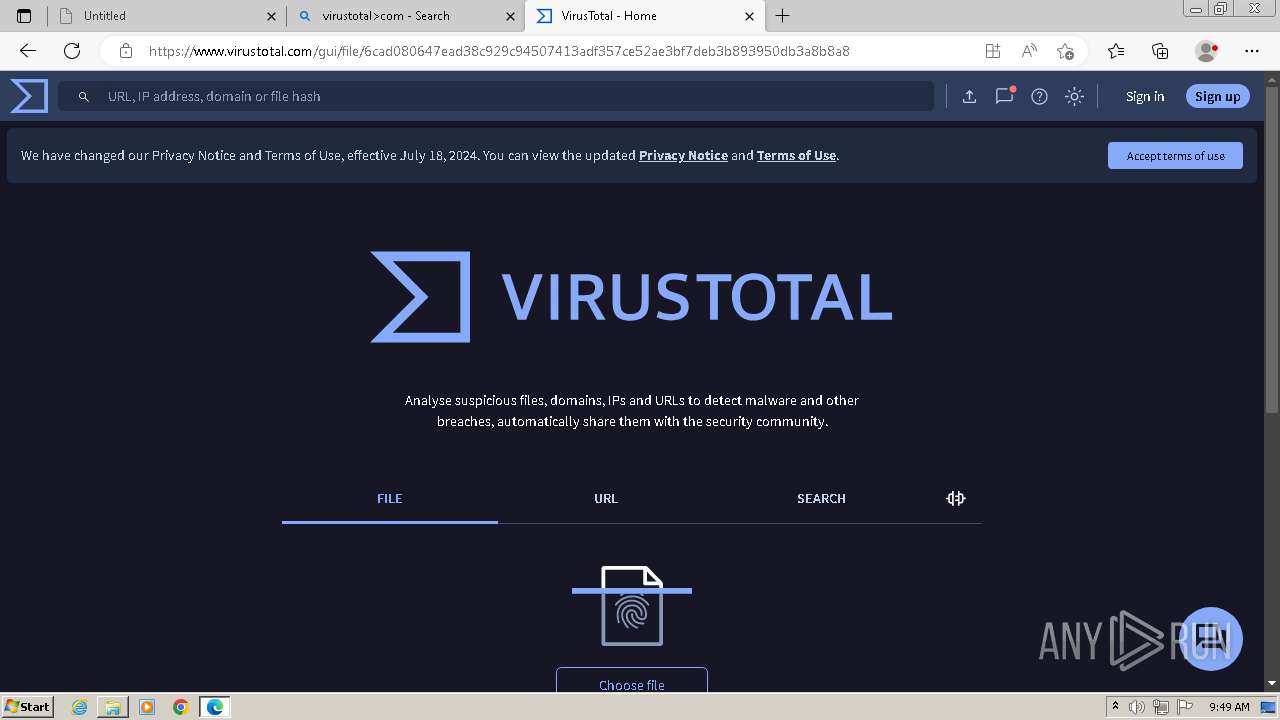Show hidden system tray icons
The height and width of the screenshot is (720, 1280).
coord(1115,707)
